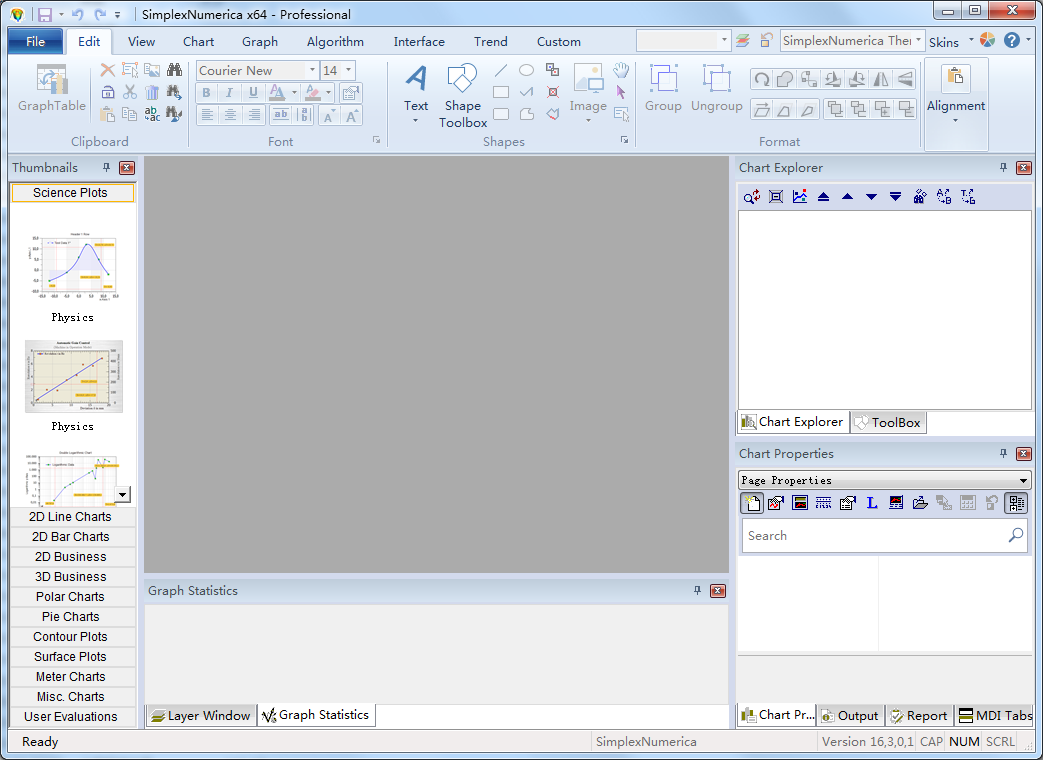The width and height of the screenshot is (1043, 760).
Task: Switch to the ToolBox tab
Action: tap(888, 422)
